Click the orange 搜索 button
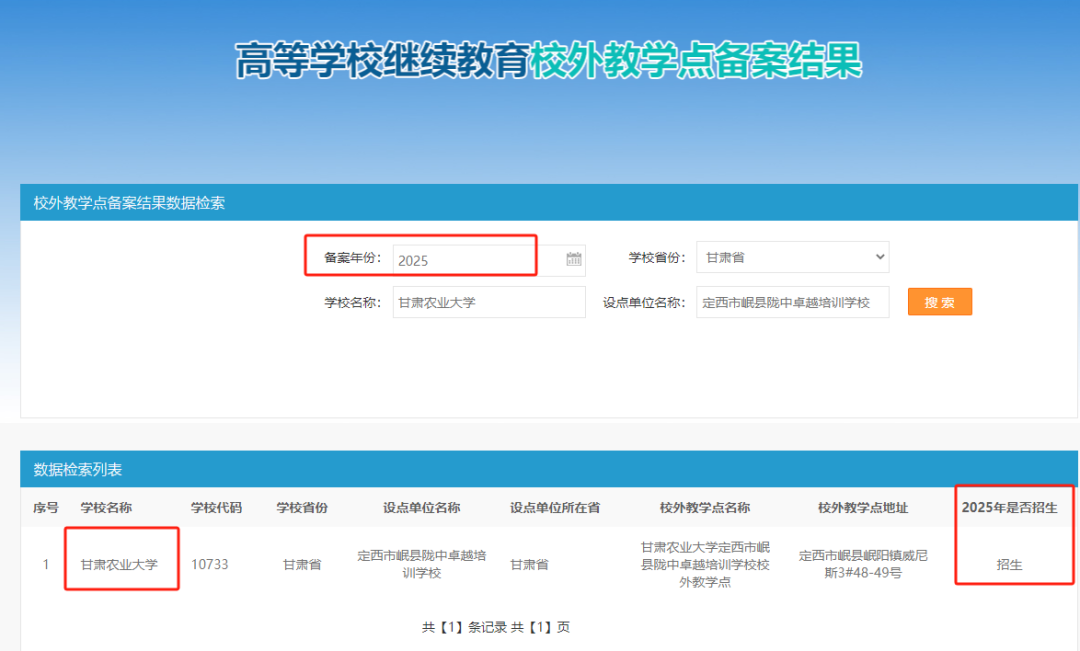 [939, 302]
